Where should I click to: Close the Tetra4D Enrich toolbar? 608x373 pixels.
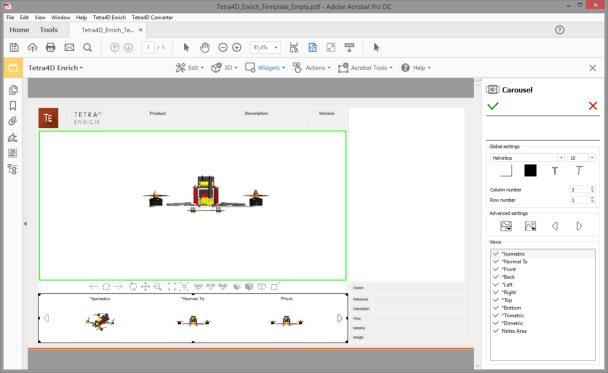click(593, 68)
